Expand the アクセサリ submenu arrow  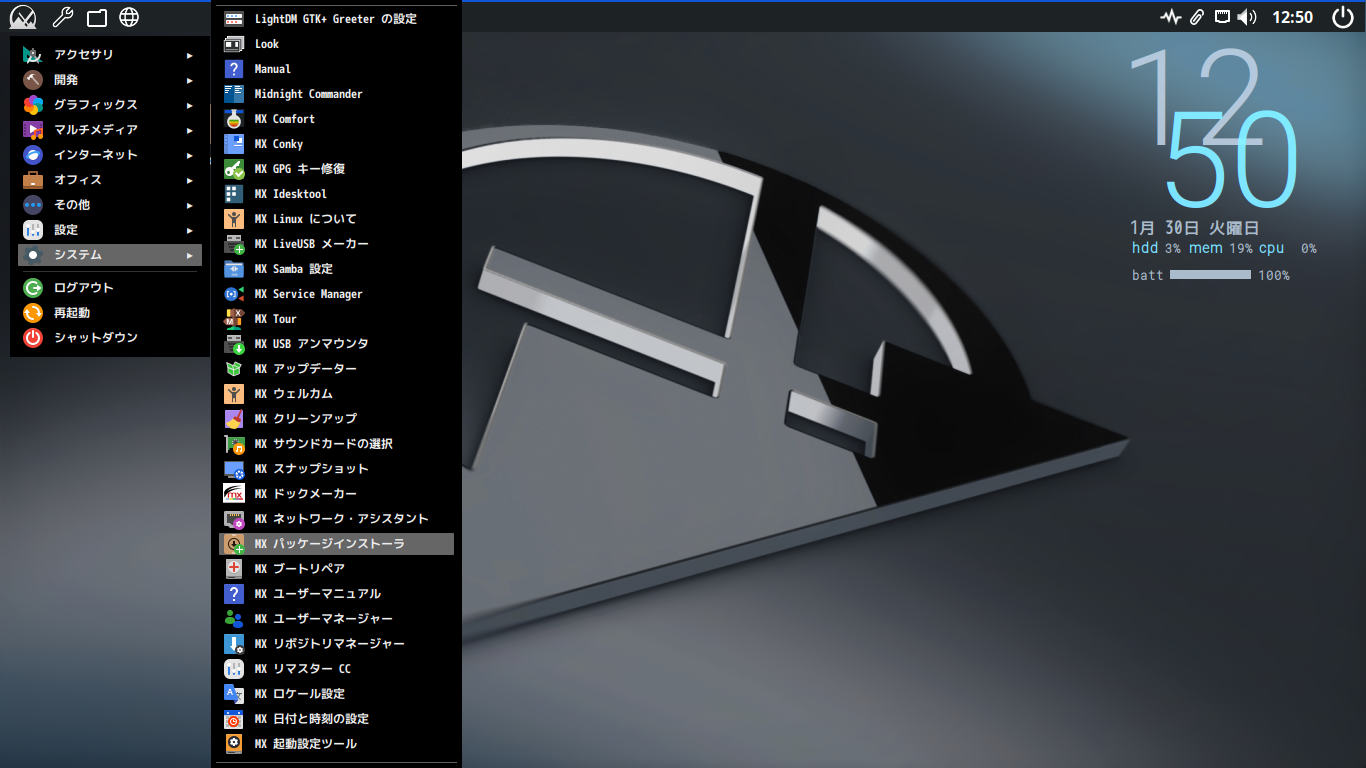pyautogui.click(x=190, y=56)
